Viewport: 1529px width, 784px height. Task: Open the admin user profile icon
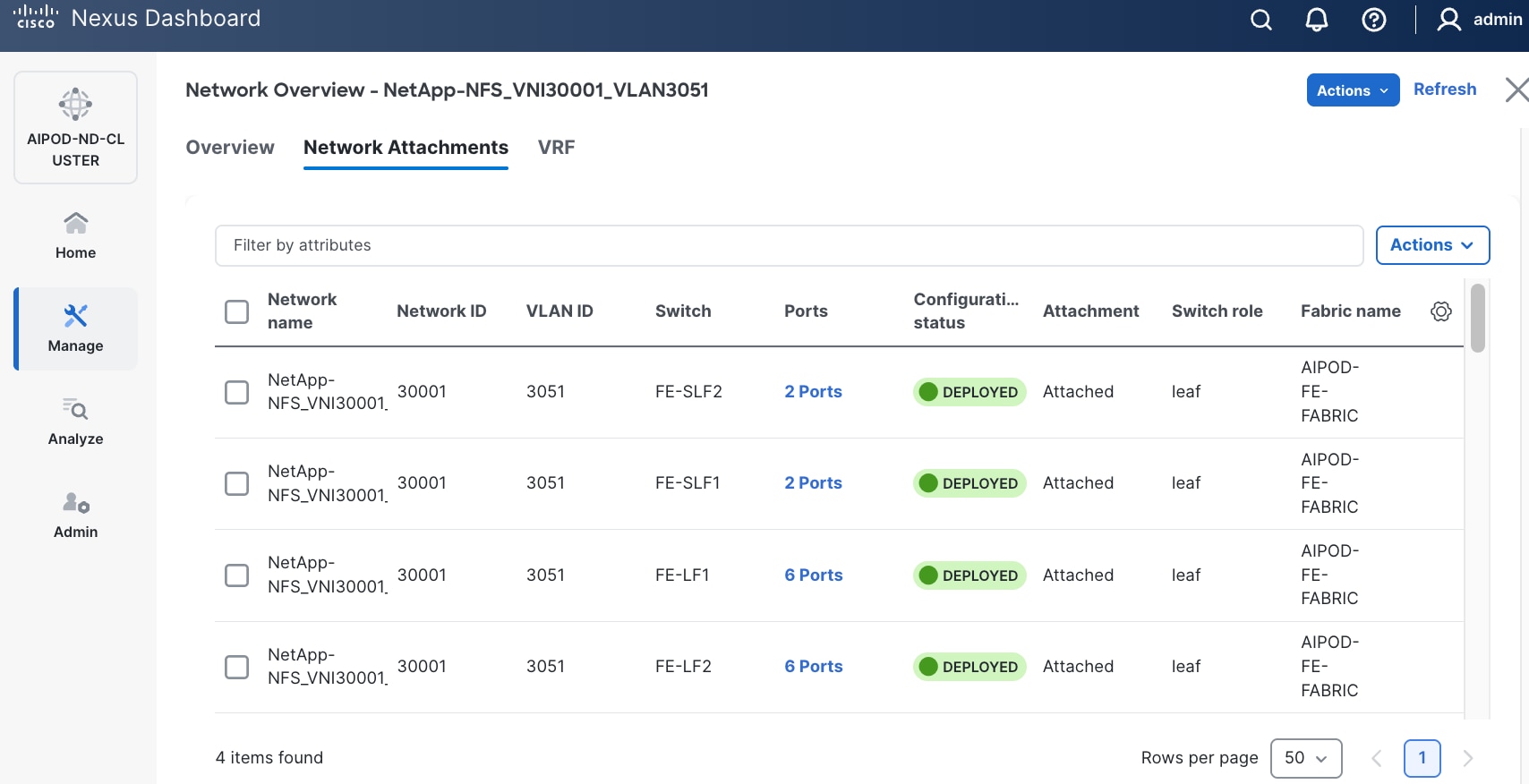pyautogui.click(x=1448, y=20)
